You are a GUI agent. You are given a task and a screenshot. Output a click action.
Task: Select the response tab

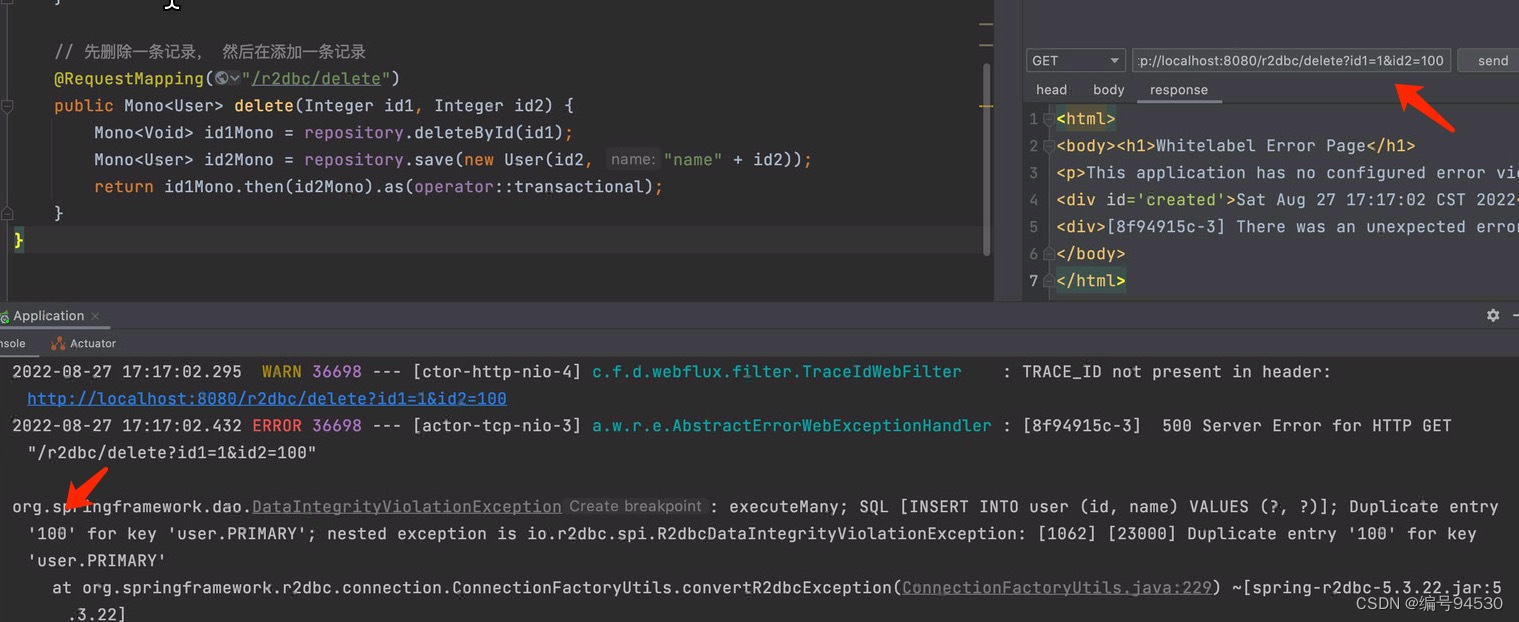click(1179, 90)
